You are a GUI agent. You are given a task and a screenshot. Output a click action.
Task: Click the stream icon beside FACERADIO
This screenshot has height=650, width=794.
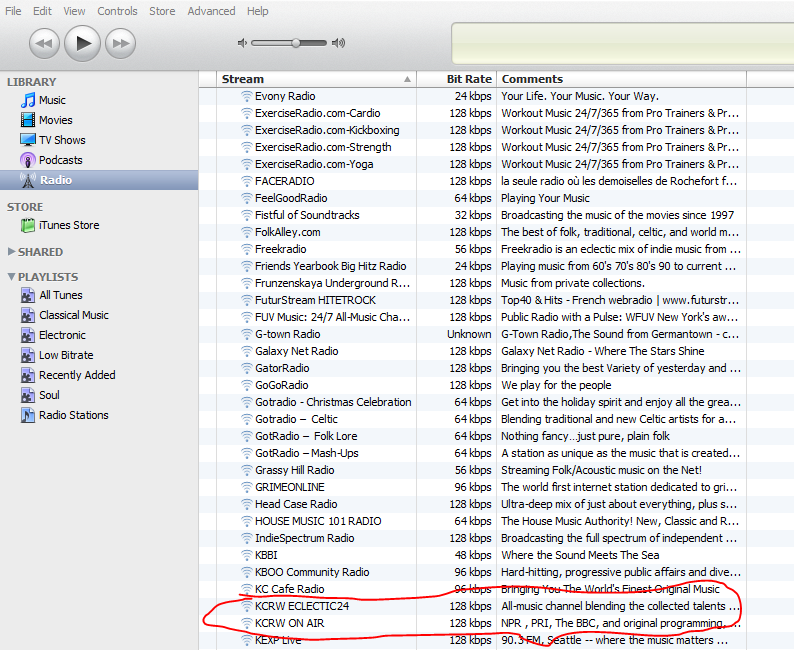tap(246, 181)
